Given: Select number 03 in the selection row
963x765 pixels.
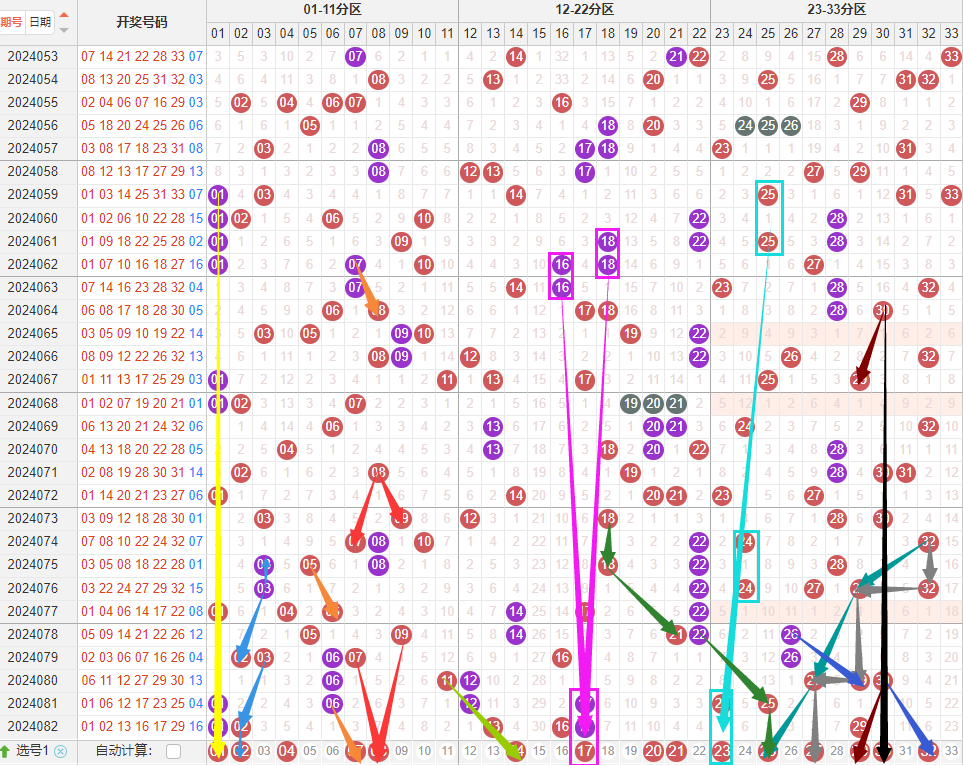Looking at the screenshot, I should [x=264, y=751].
